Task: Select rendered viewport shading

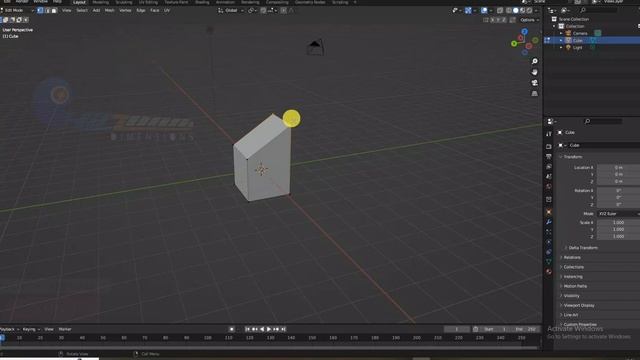Action: pyautogui.click(x=529, y=11)
